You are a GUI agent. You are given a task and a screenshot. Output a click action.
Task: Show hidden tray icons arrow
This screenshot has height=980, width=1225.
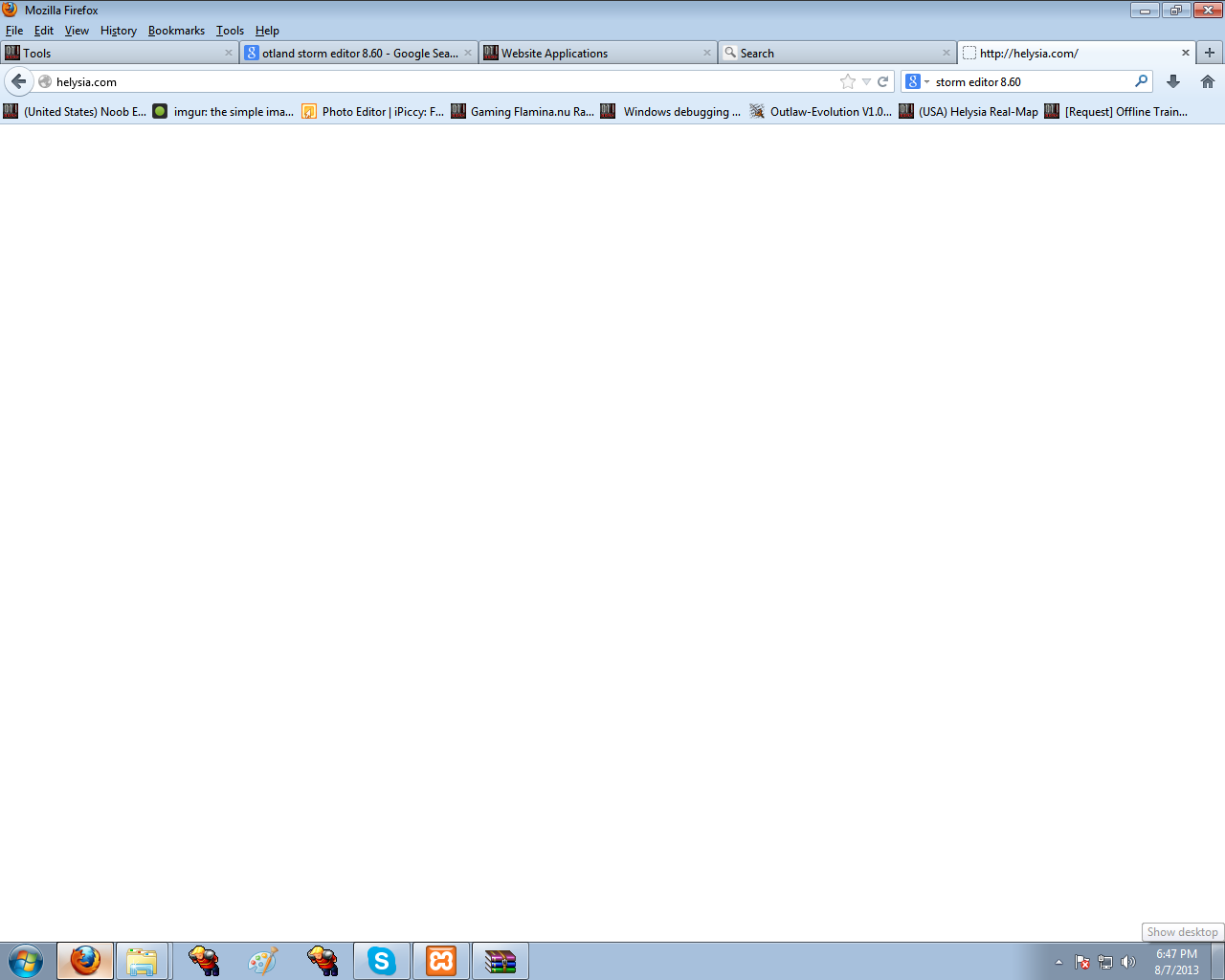click(x=1058, y=962)
